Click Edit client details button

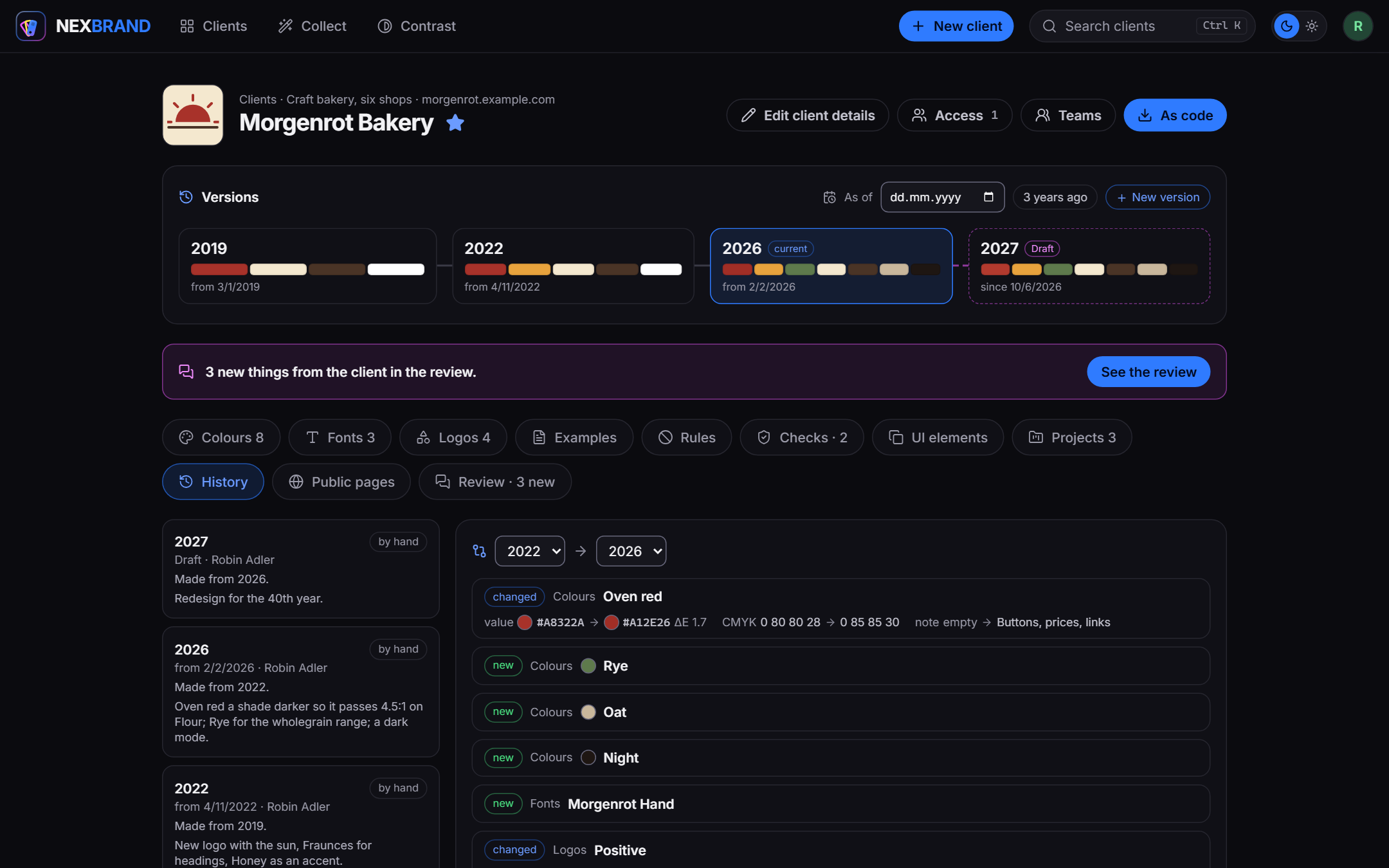point(808,115)
